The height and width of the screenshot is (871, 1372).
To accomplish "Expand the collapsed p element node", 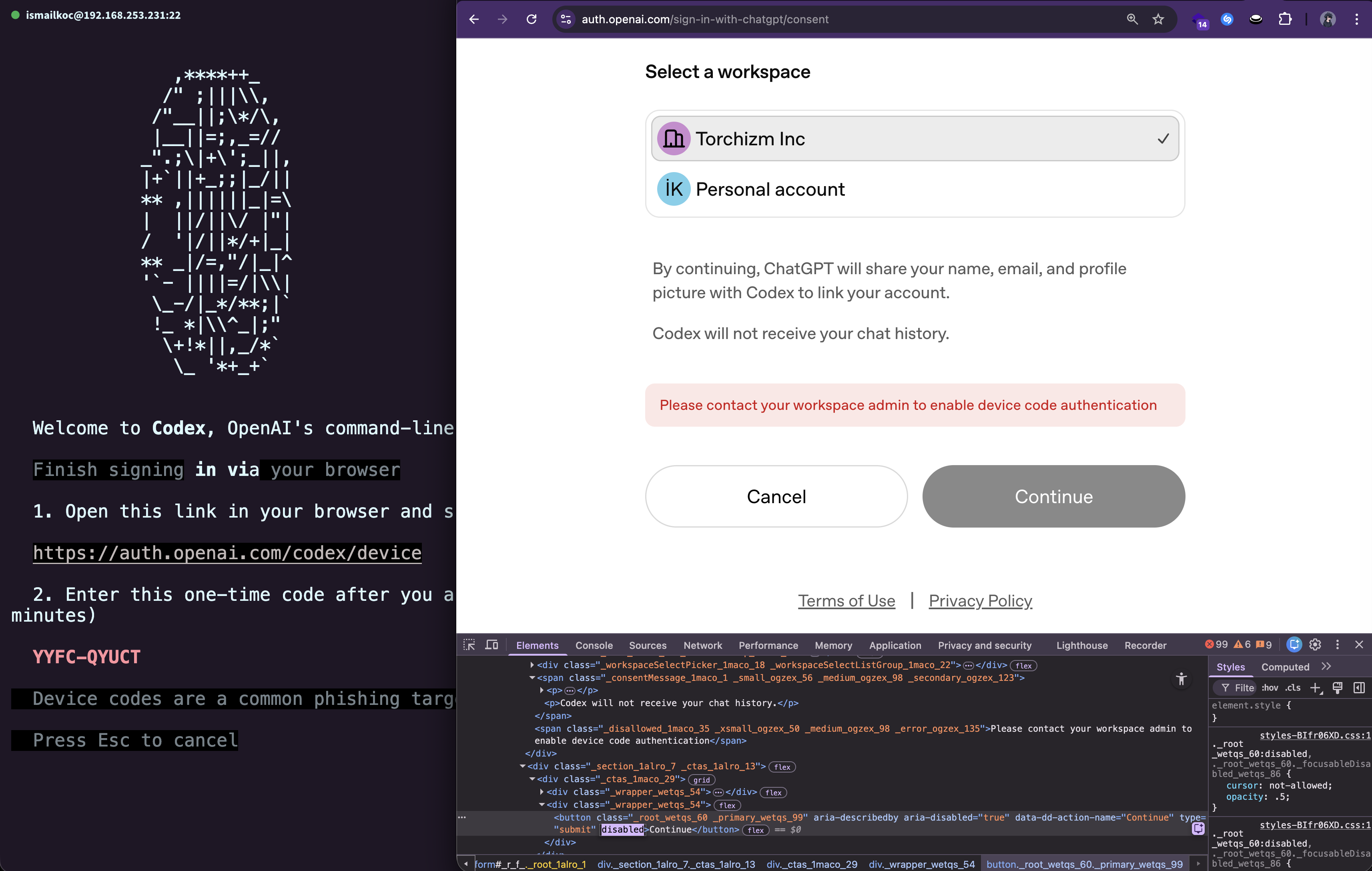I will (542, 690).
